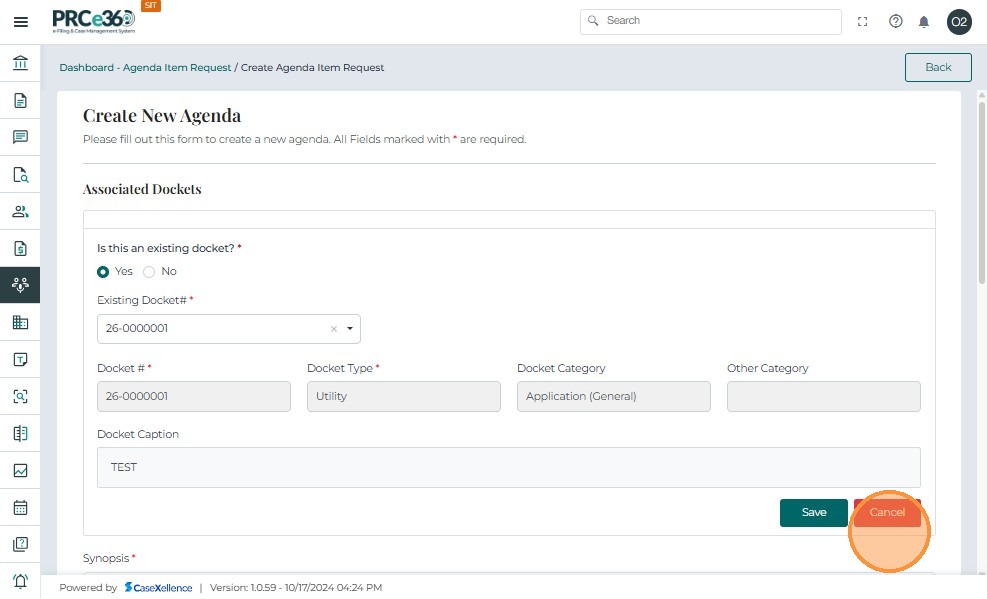Cancel the associated docket entry
The image size is (987, 599).
point(886,512)
